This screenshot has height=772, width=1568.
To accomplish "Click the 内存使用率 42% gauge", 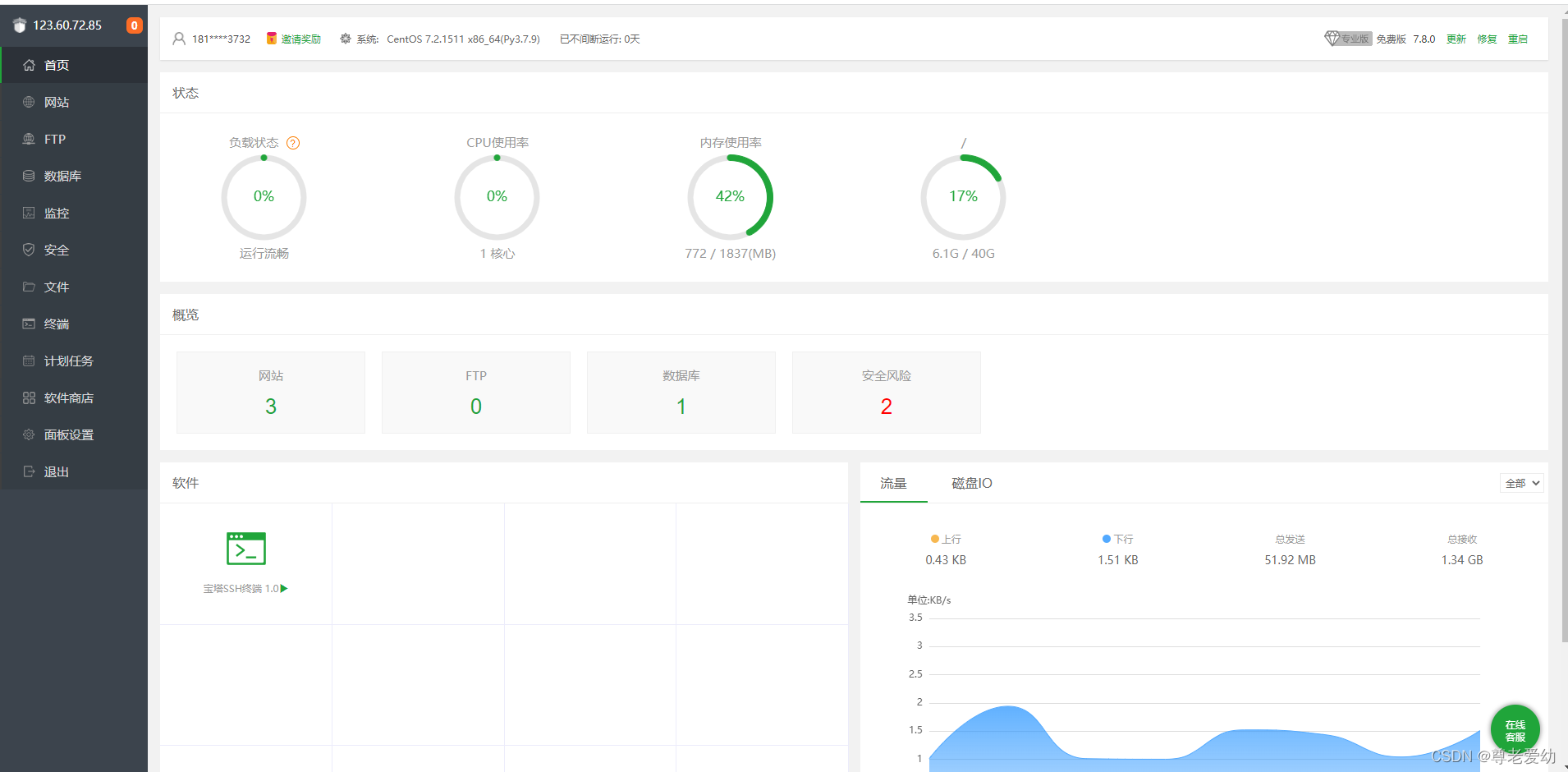I will click(x=730, y=197).
